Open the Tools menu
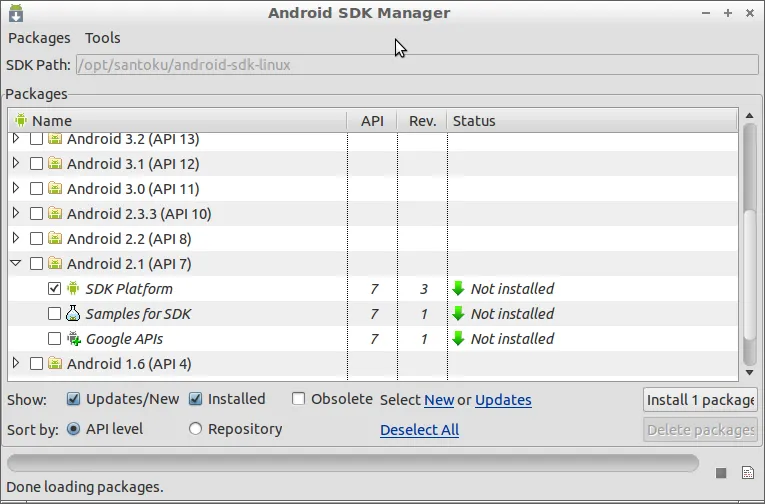The height and width of the screenshot is (504, 765). click(x=102, y=38)
